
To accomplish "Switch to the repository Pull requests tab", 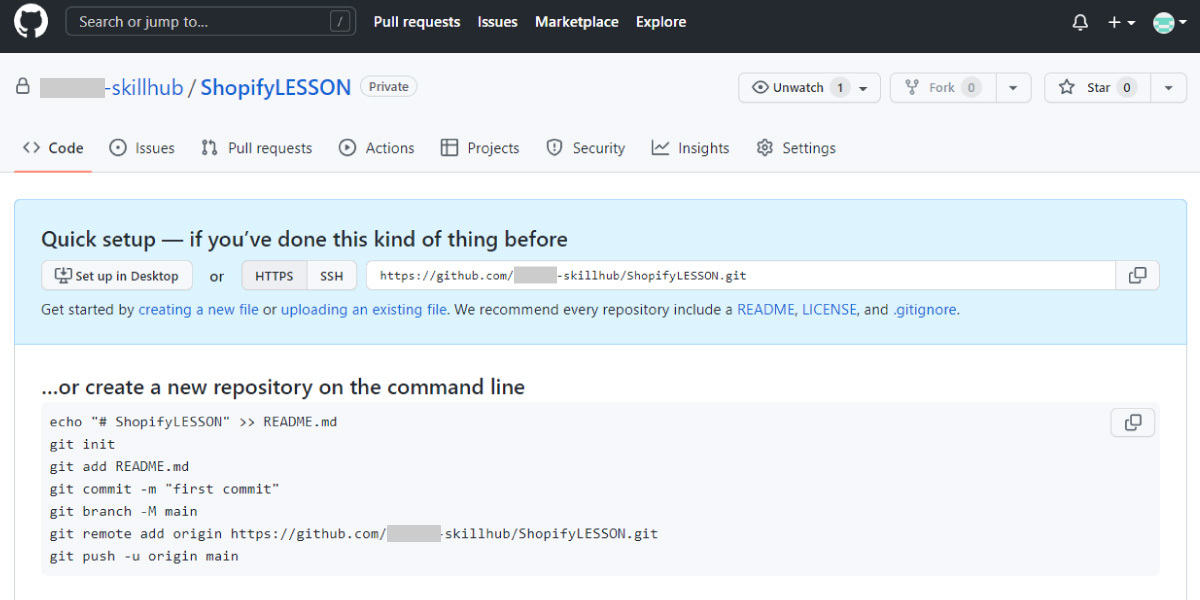I will [257, 148].
